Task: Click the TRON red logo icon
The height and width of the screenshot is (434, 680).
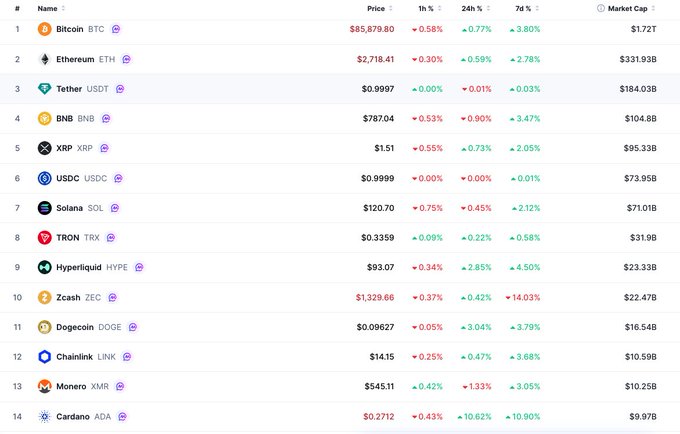Action: click(44, 238)
